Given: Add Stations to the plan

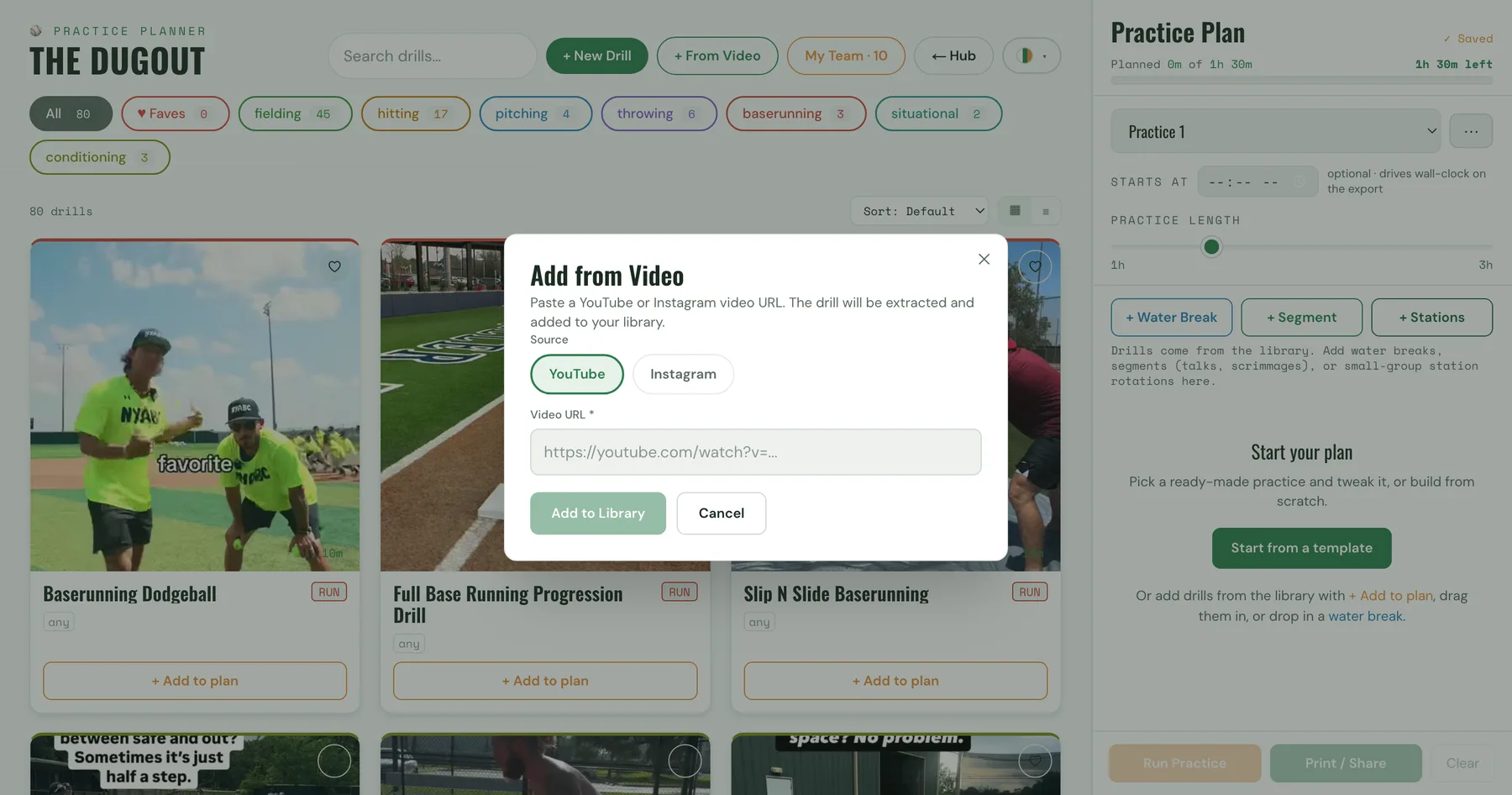Looking at the screenshot, I should (1431, 318).
